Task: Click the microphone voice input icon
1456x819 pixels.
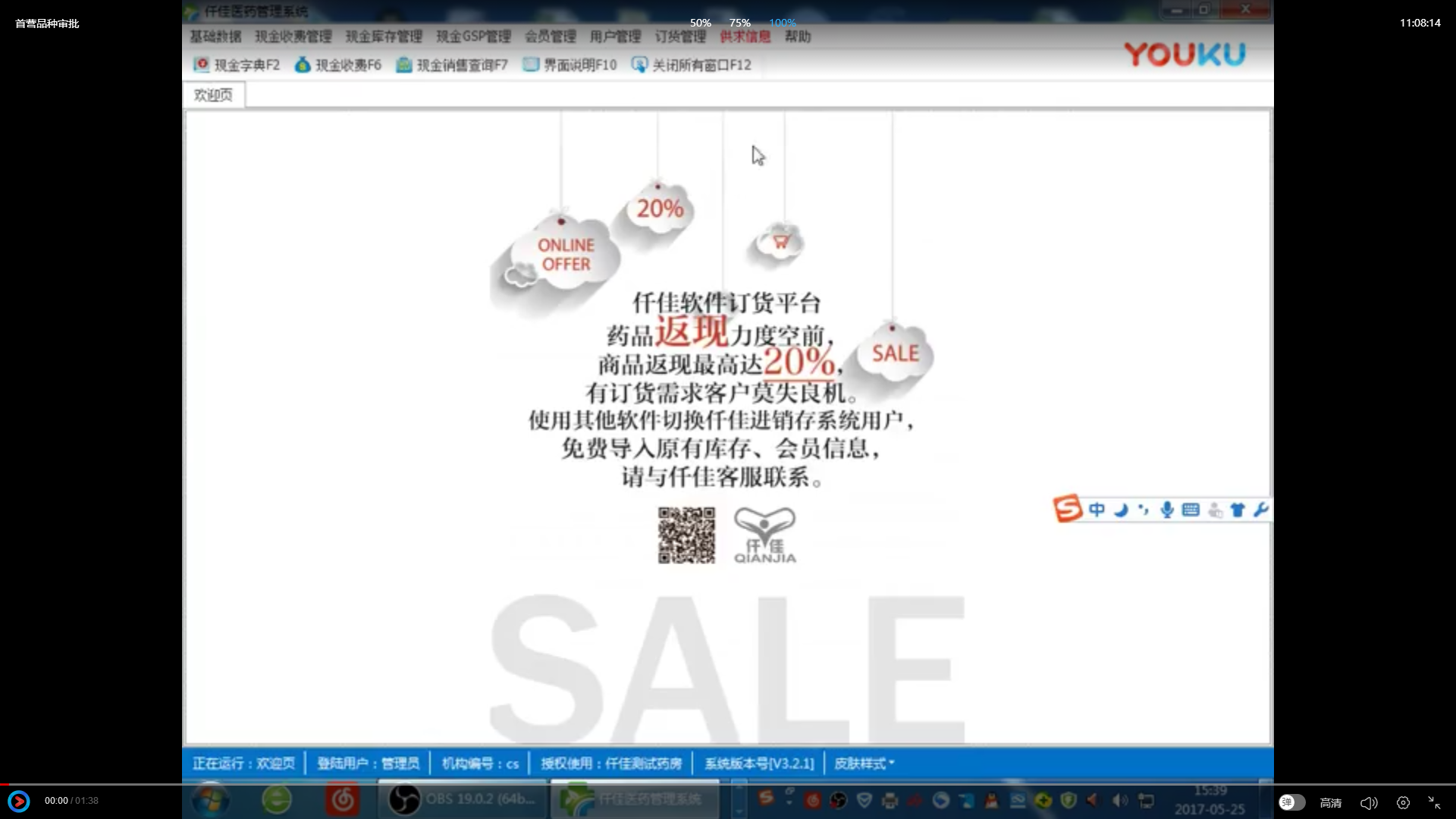Action: click(x=1167, y=510)
